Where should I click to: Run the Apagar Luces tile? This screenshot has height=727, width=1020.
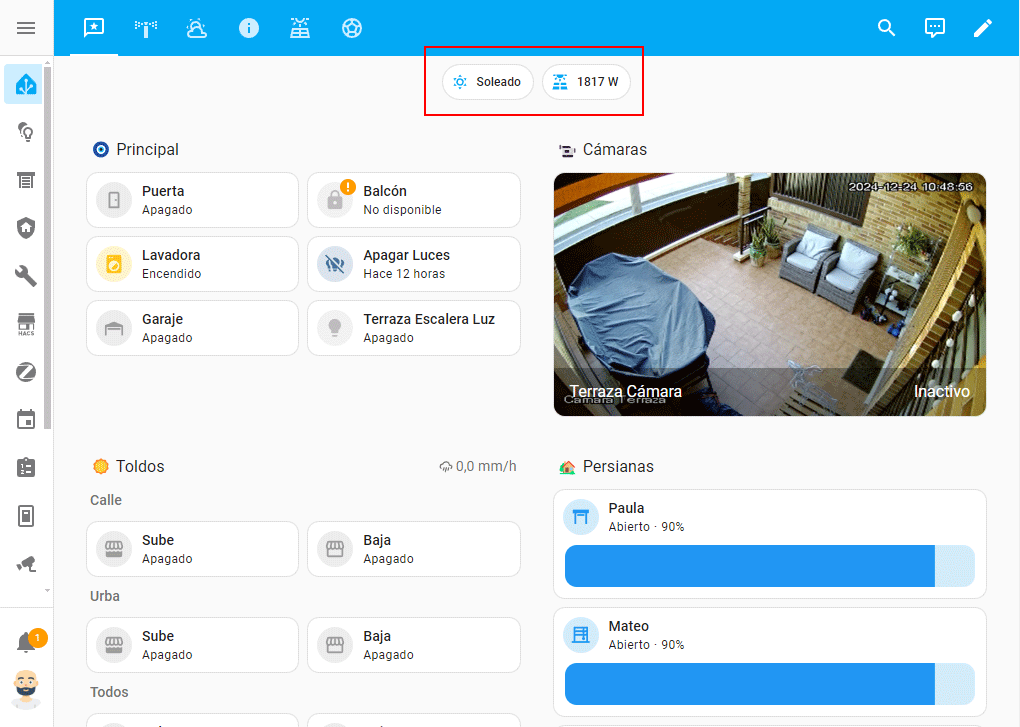[x=414, y=264]
